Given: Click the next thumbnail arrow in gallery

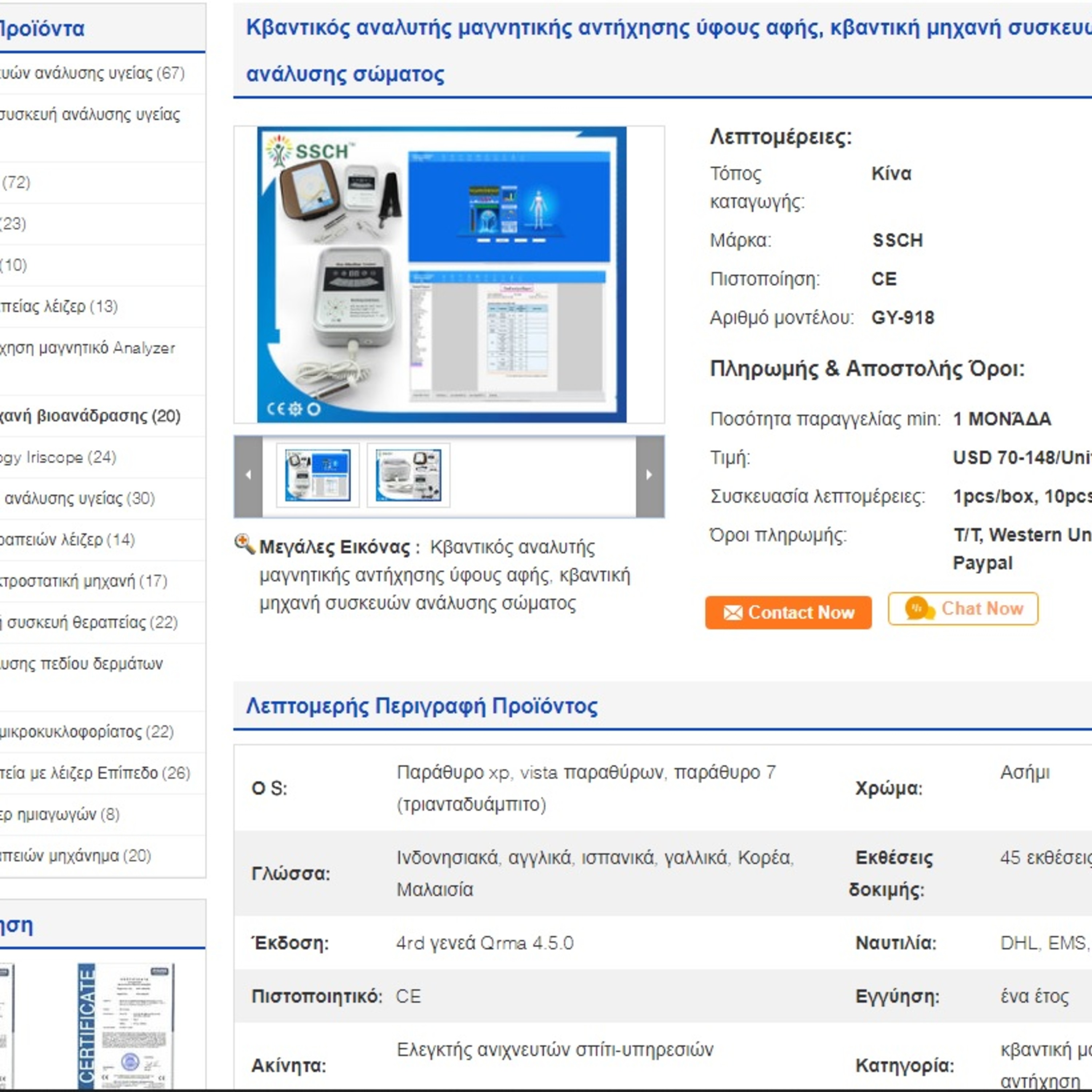Looking at the screenshot, I should [x=649, y=475].
